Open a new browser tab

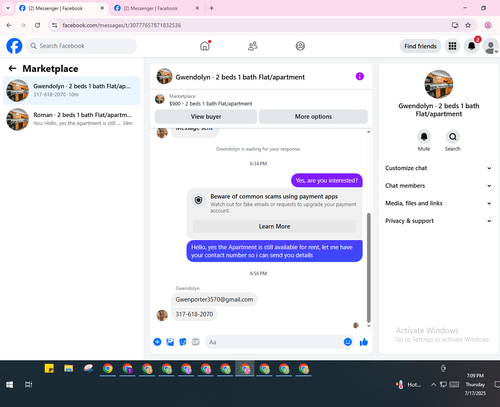pos(211,8)
